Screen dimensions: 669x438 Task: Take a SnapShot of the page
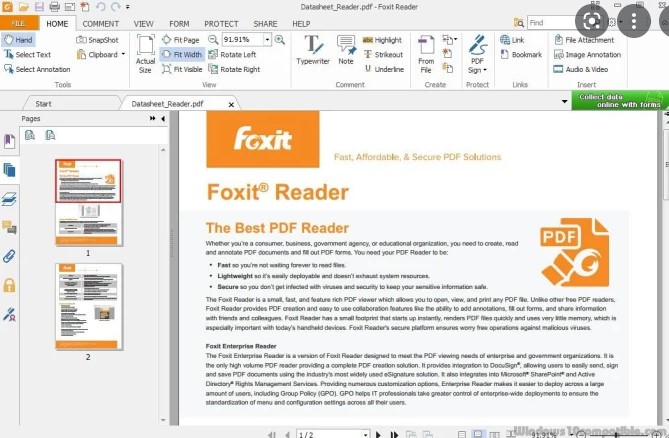[x=97, y=40]
